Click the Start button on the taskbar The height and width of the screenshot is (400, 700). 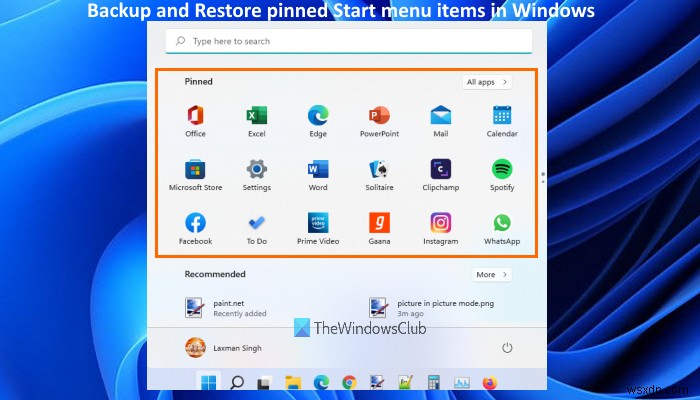(x=208, y=382)
